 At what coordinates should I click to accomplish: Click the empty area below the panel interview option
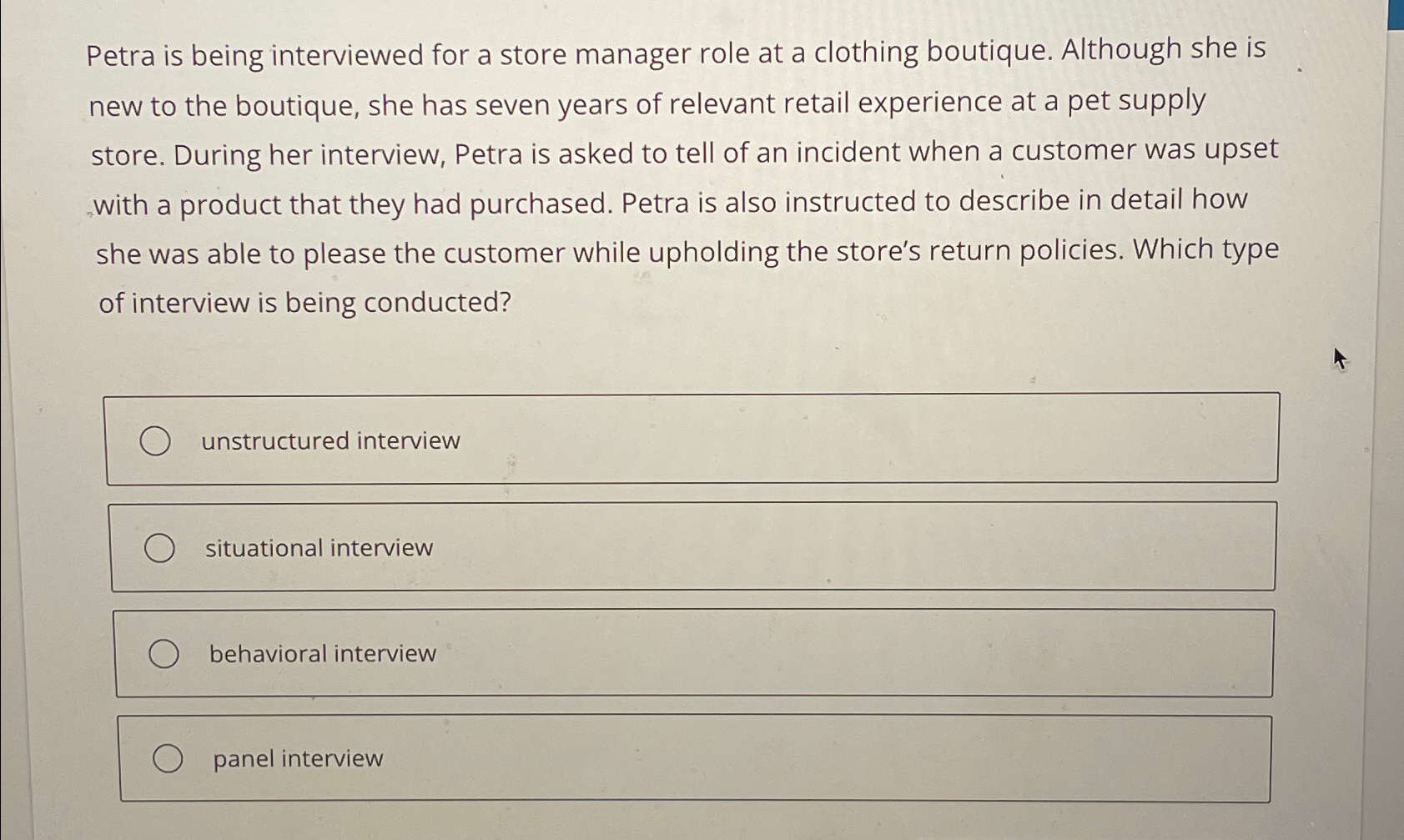tap(667, 822)
